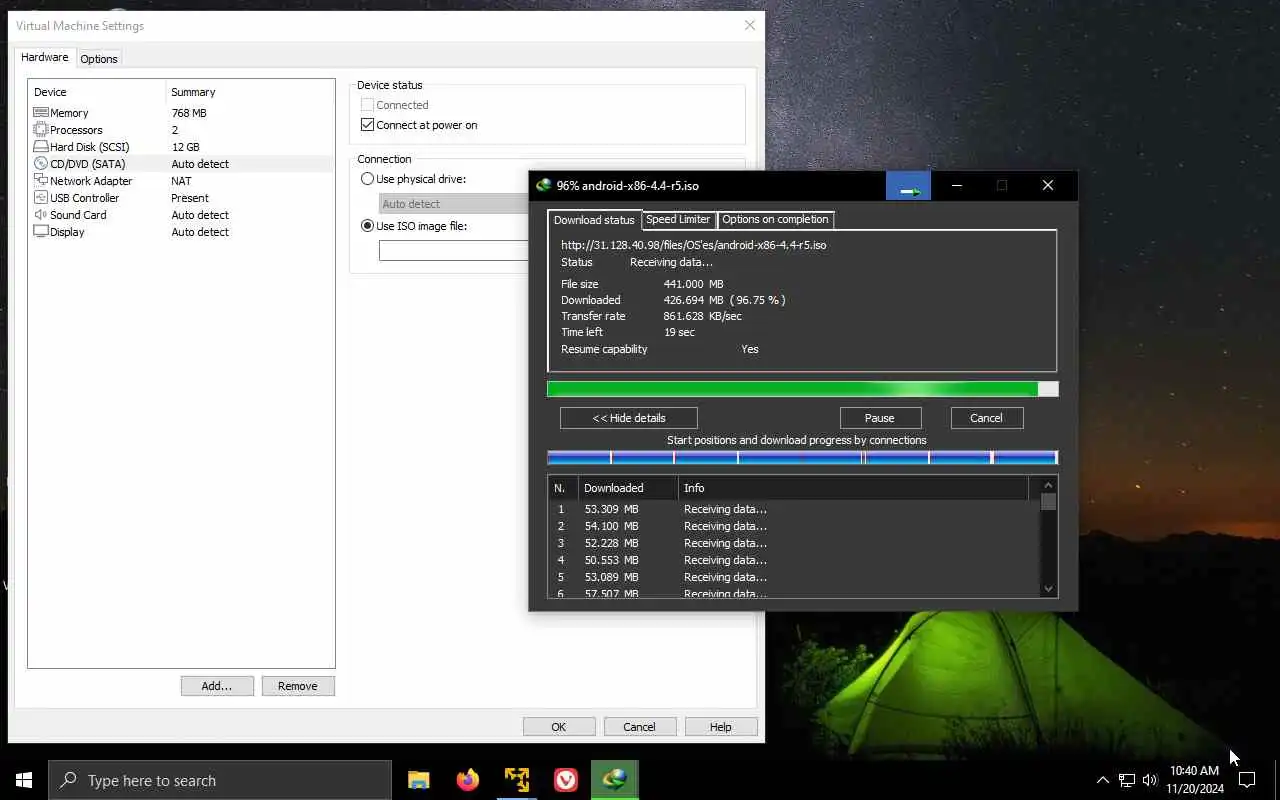Select Use physical drive radio button
The width and height of the screenshot is (1280, 800).
pyautogui.click(x=367, y=179)
